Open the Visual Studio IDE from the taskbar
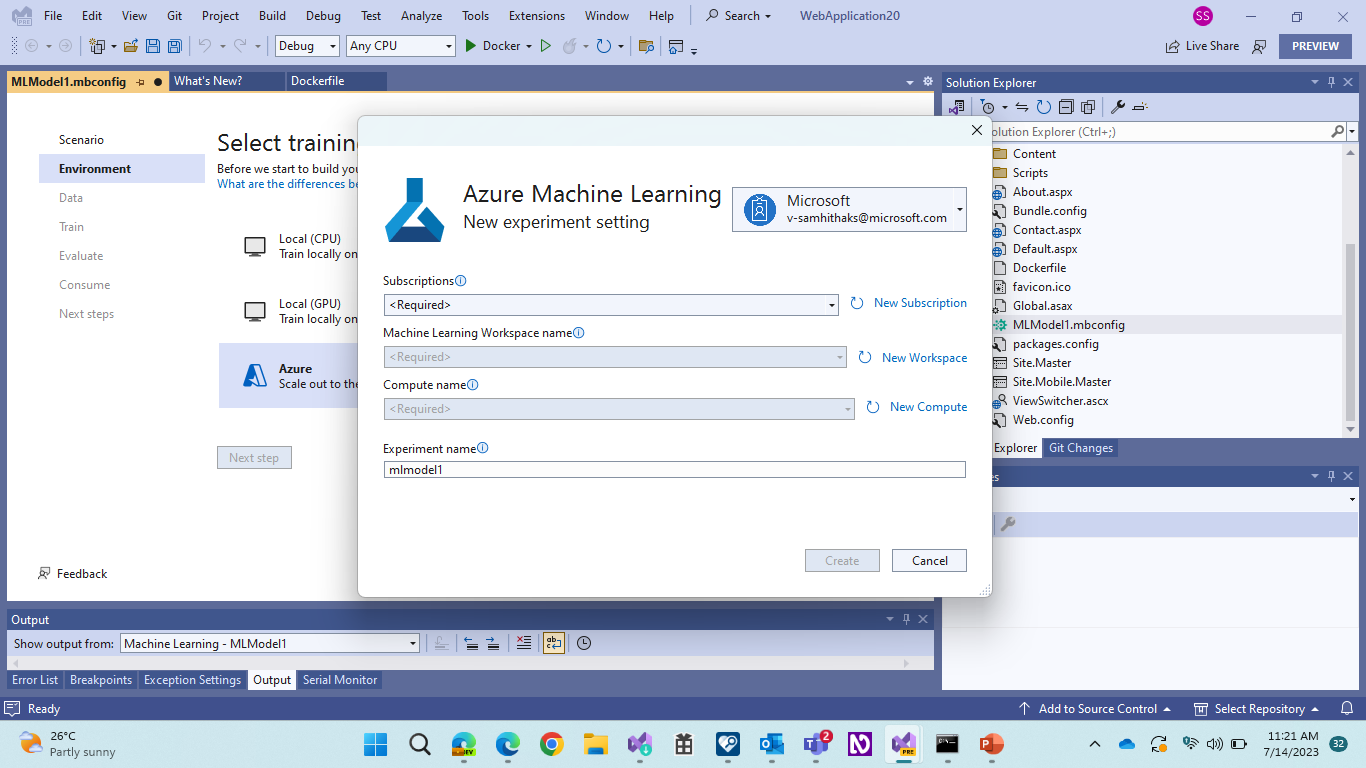1366x768 pixels. [x=903, y=744]
